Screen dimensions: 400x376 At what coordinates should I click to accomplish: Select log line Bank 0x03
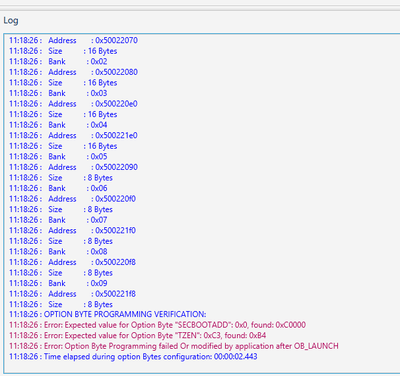[x=58, y=93]
